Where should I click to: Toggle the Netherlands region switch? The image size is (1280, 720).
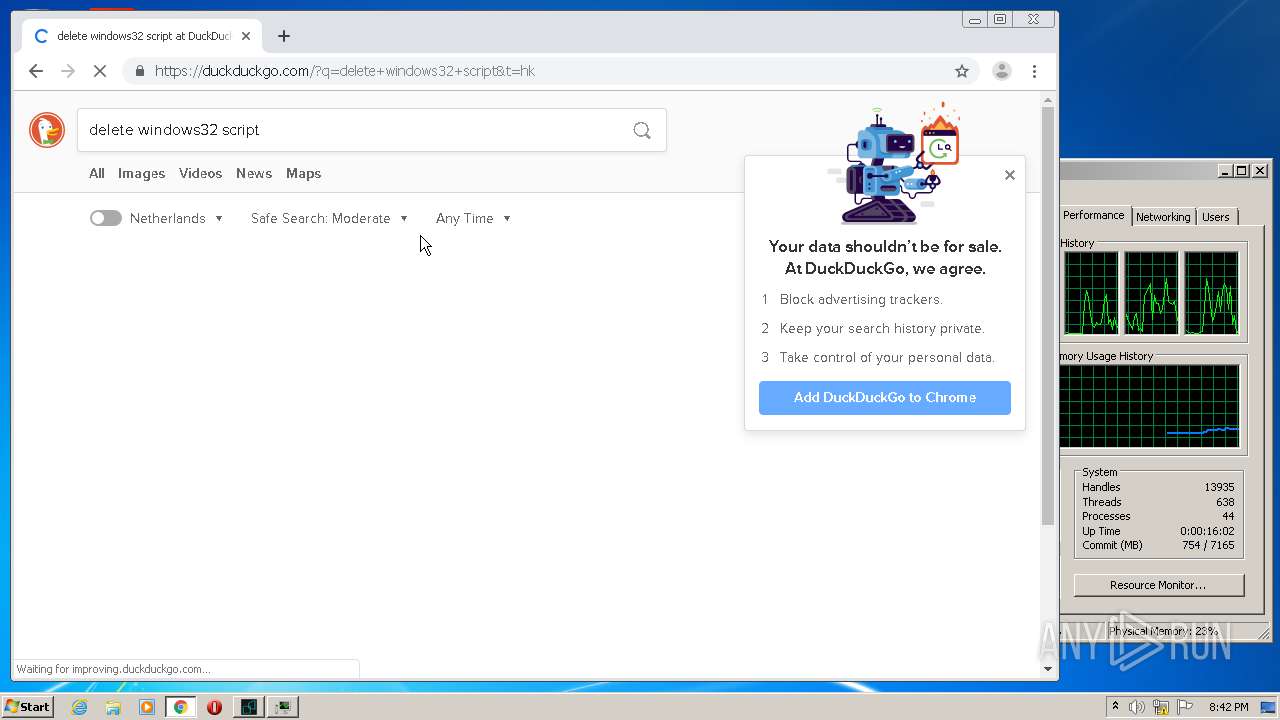pos(105,218)
